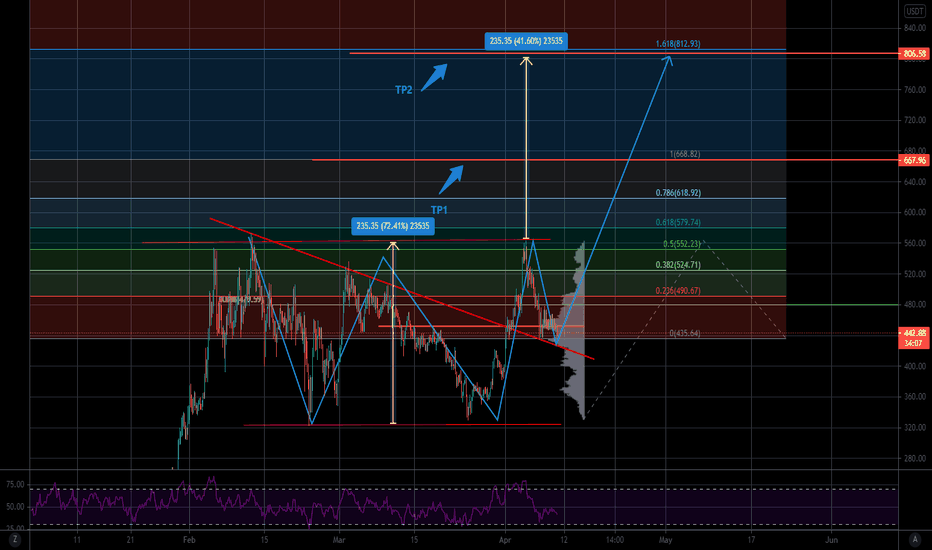
Task: Click the 50.00 RSI scale value
Action: [x=15, y=507]
